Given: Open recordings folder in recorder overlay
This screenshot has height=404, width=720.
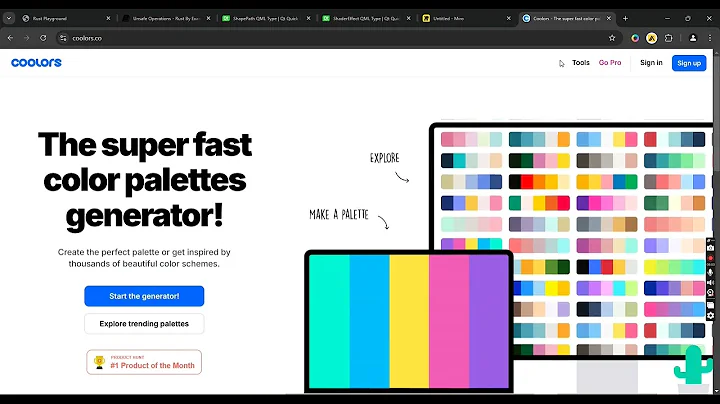Looking at the screenshot, I should coord(710,305).
